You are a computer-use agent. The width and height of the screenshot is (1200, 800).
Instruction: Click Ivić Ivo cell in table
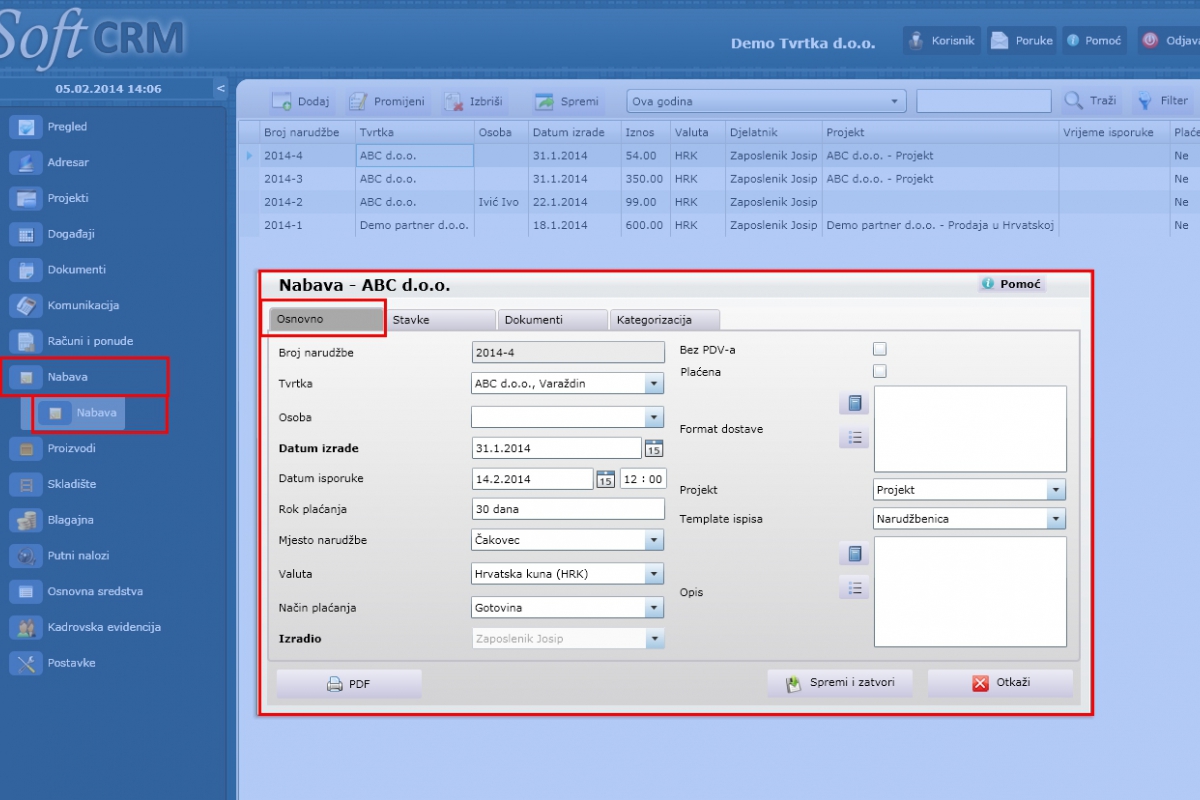click(501, 202)
